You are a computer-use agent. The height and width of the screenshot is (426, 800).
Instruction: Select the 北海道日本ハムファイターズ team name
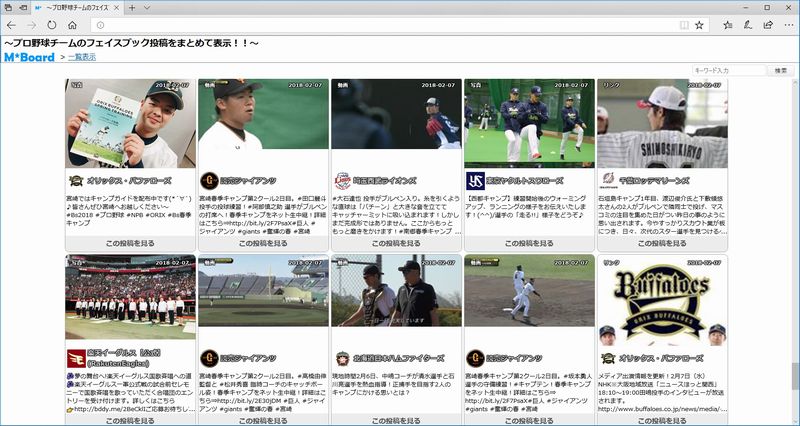point(398,359)
